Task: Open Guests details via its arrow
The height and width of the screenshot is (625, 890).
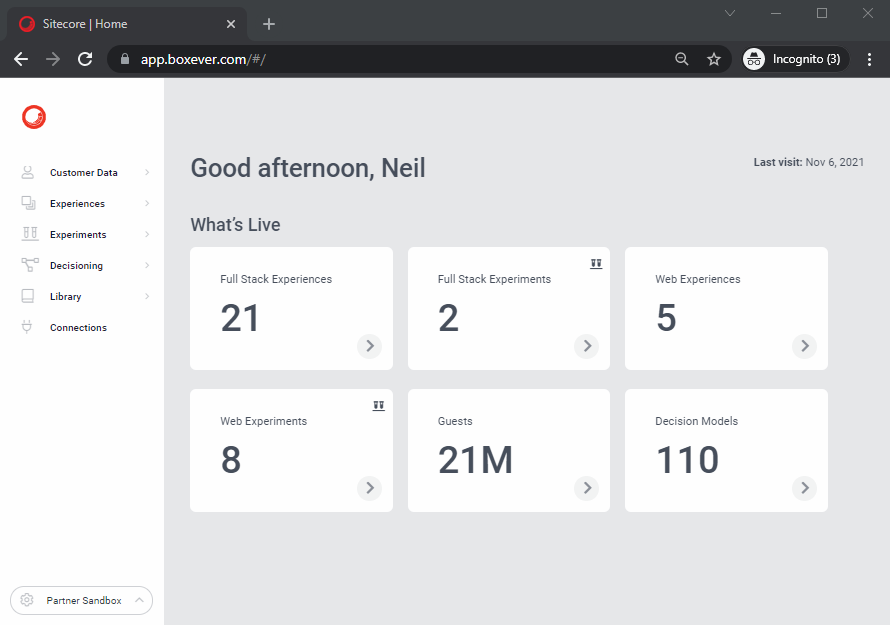Action: [587, 488]
